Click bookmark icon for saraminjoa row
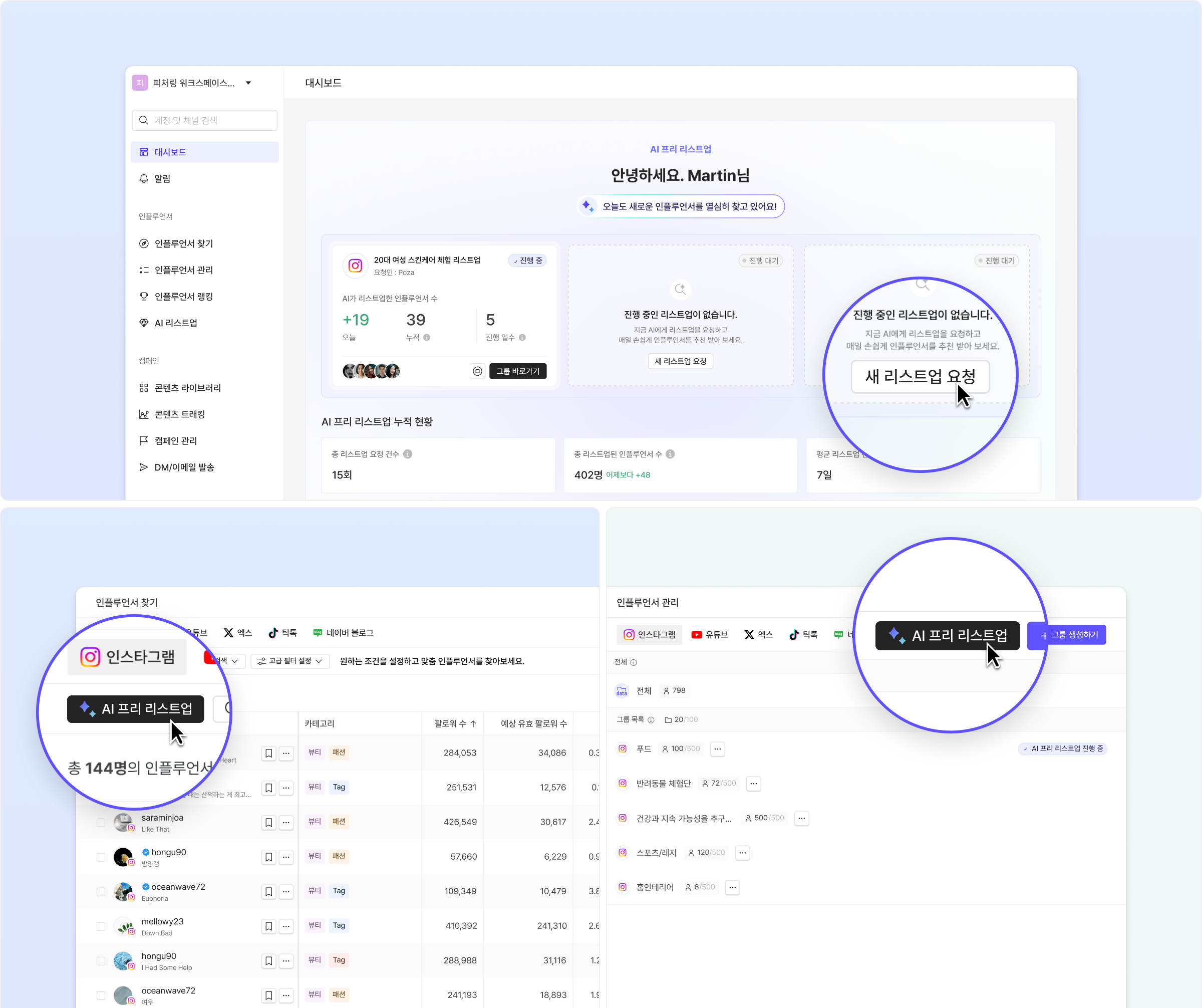The width and height of the screenshot is (1202, 1008). [x=268, y=823]
